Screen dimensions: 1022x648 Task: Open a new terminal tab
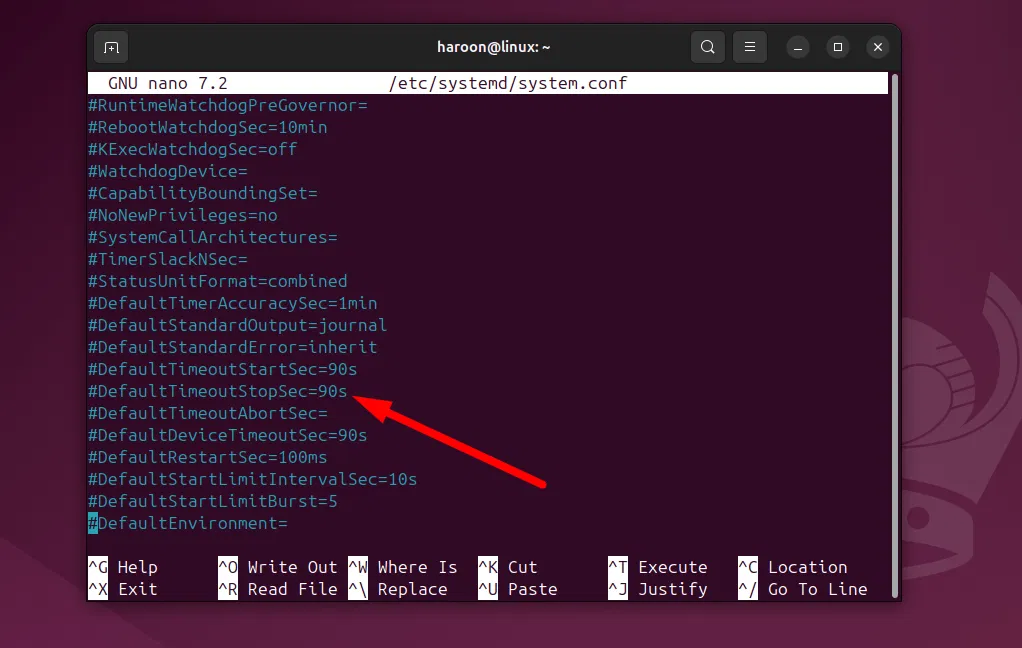[110, 47]
